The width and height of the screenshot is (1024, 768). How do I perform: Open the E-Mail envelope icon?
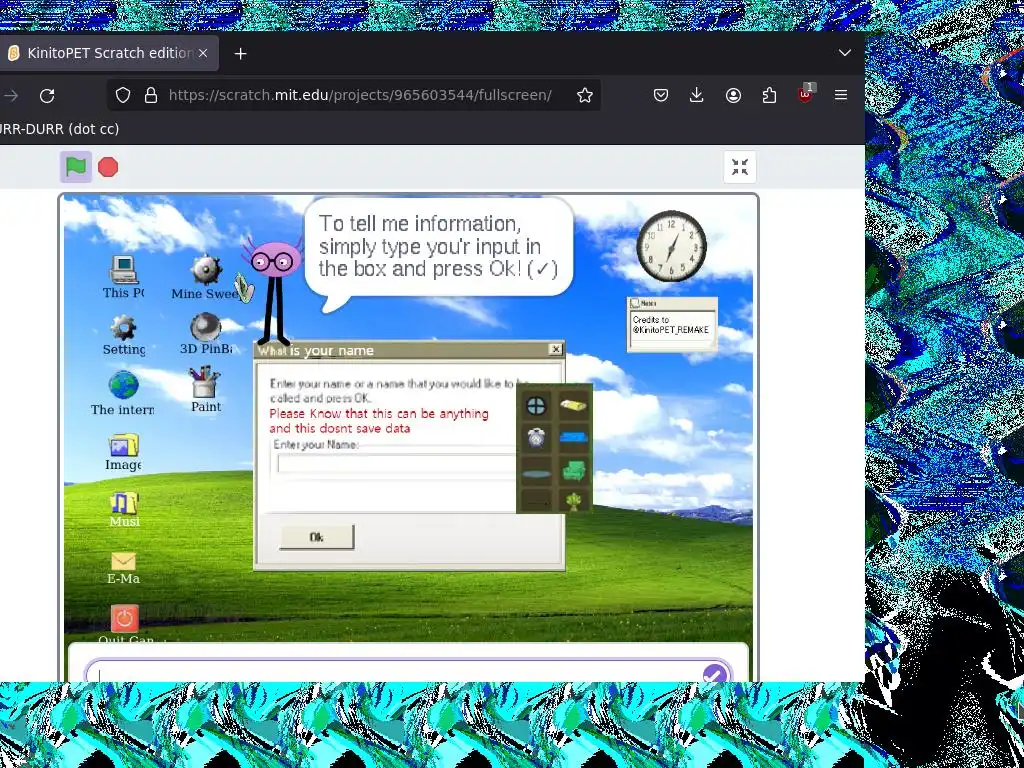tap(123, 568)
